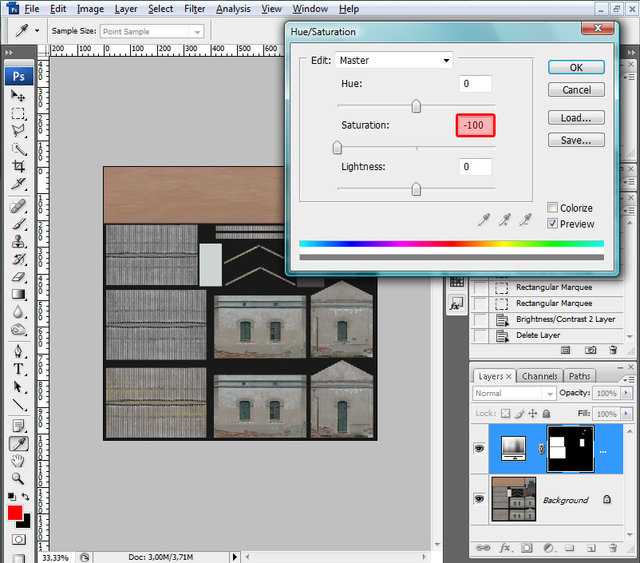Add layer style with fx icon
Image resolution: width=640 pixels, height=563 pixels.
tap(505, 548)
